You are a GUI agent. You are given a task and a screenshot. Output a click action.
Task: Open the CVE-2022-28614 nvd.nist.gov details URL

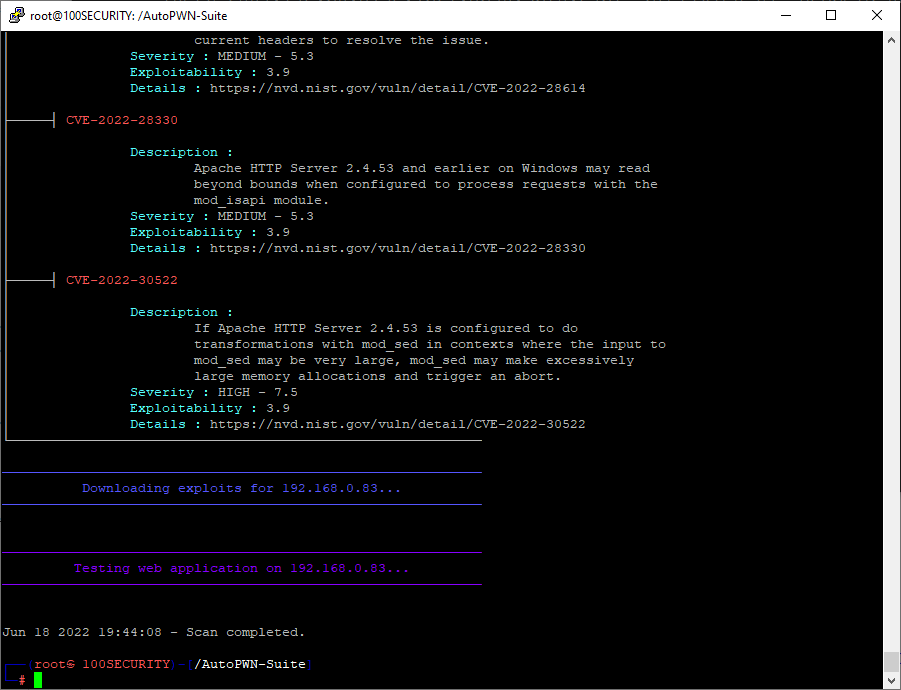(398, 88)
